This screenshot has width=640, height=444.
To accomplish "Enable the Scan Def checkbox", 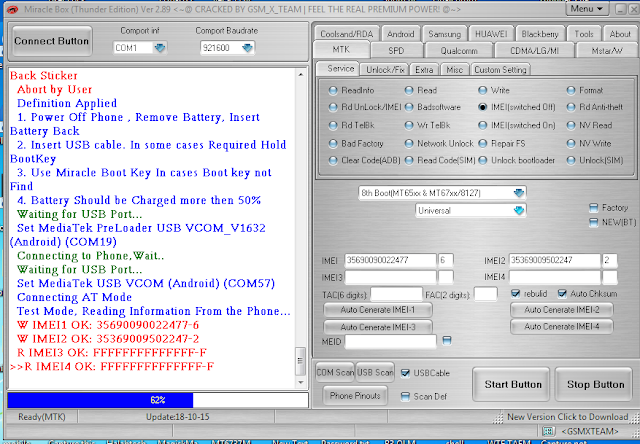I will coord(405,396).
